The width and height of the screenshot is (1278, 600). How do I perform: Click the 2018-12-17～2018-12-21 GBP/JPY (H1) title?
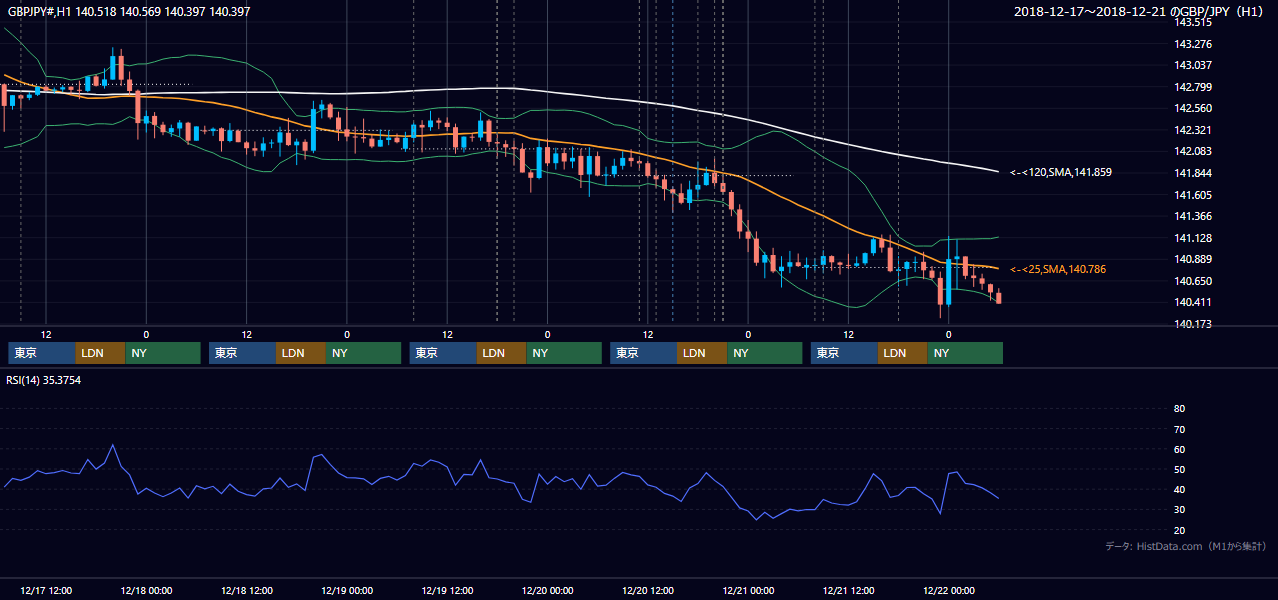[1141, 12]
